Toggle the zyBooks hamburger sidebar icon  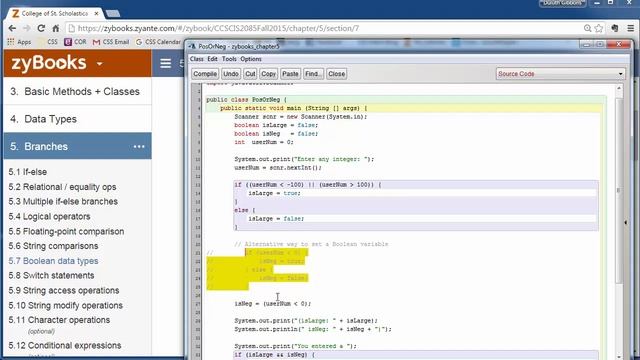[x=165, y=63]
